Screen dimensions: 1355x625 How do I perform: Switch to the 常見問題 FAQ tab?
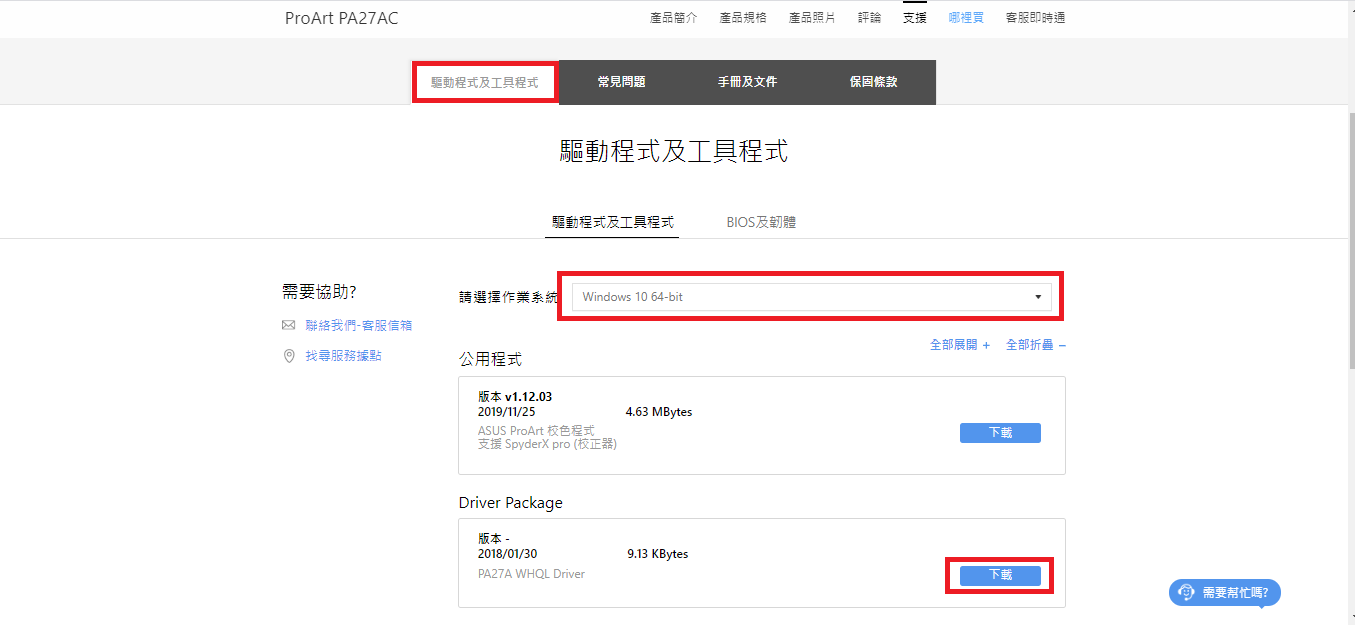[621, 82]
